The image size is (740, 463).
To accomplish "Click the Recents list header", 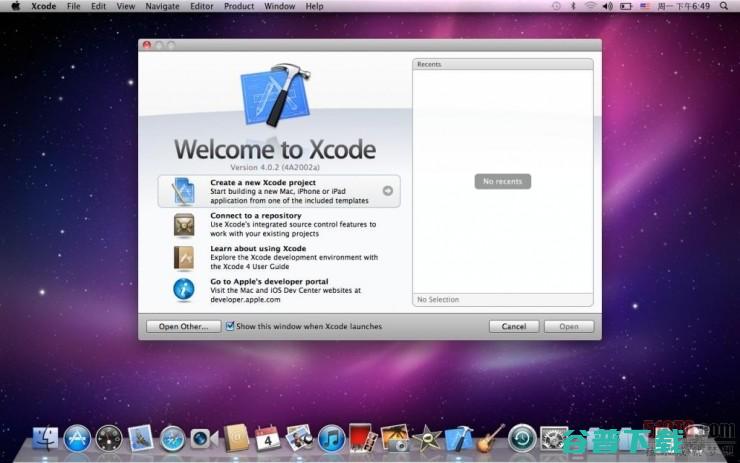I will pyautogui.click(x=503, y=64).
